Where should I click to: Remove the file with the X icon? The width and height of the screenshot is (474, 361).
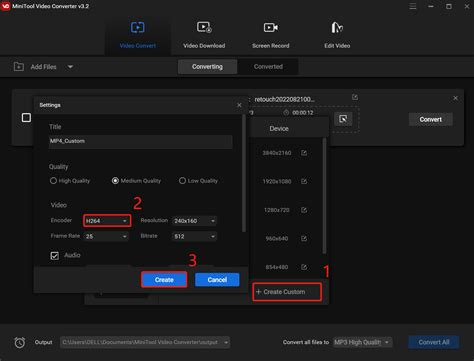(x=455, y=98)
